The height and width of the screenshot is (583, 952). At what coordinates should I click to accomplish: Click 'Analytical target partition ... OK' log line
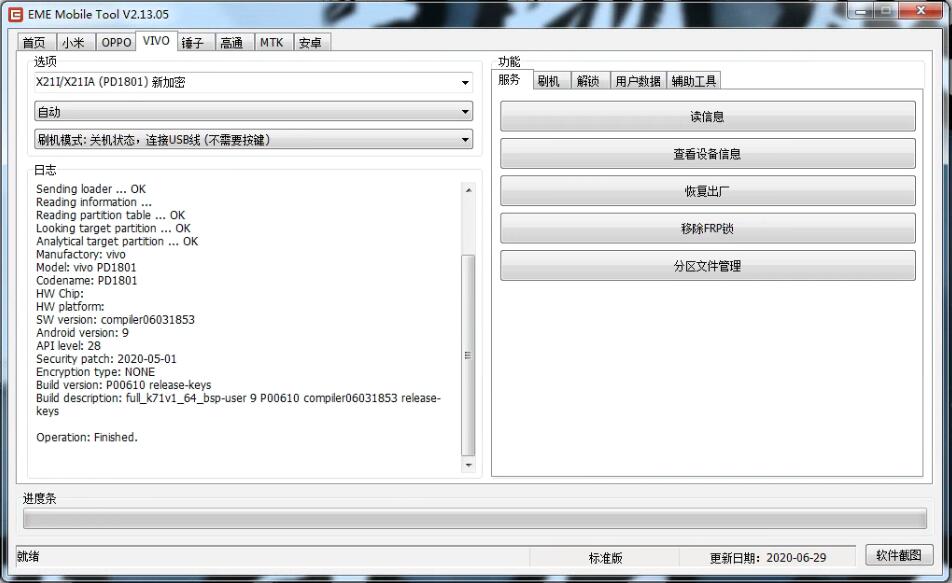pos(117,241)
